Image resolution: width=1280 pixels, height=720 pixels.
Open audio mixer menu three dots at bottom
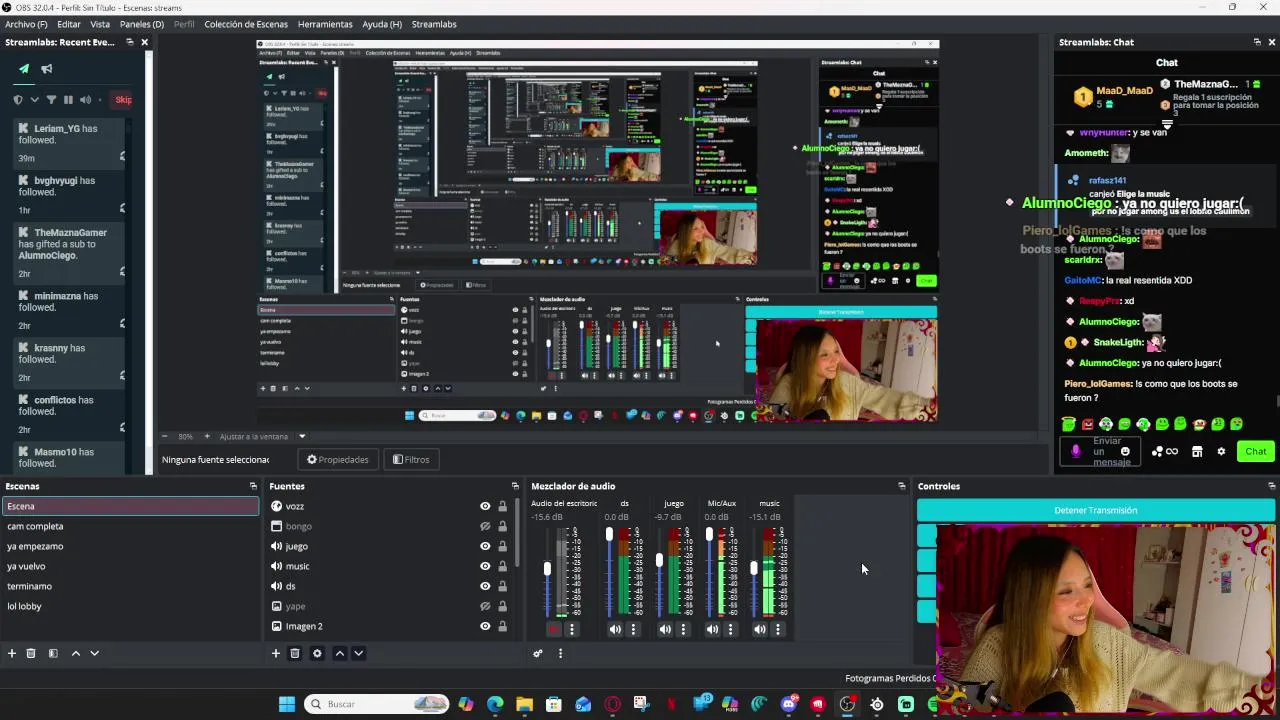(x=560, y=653)
